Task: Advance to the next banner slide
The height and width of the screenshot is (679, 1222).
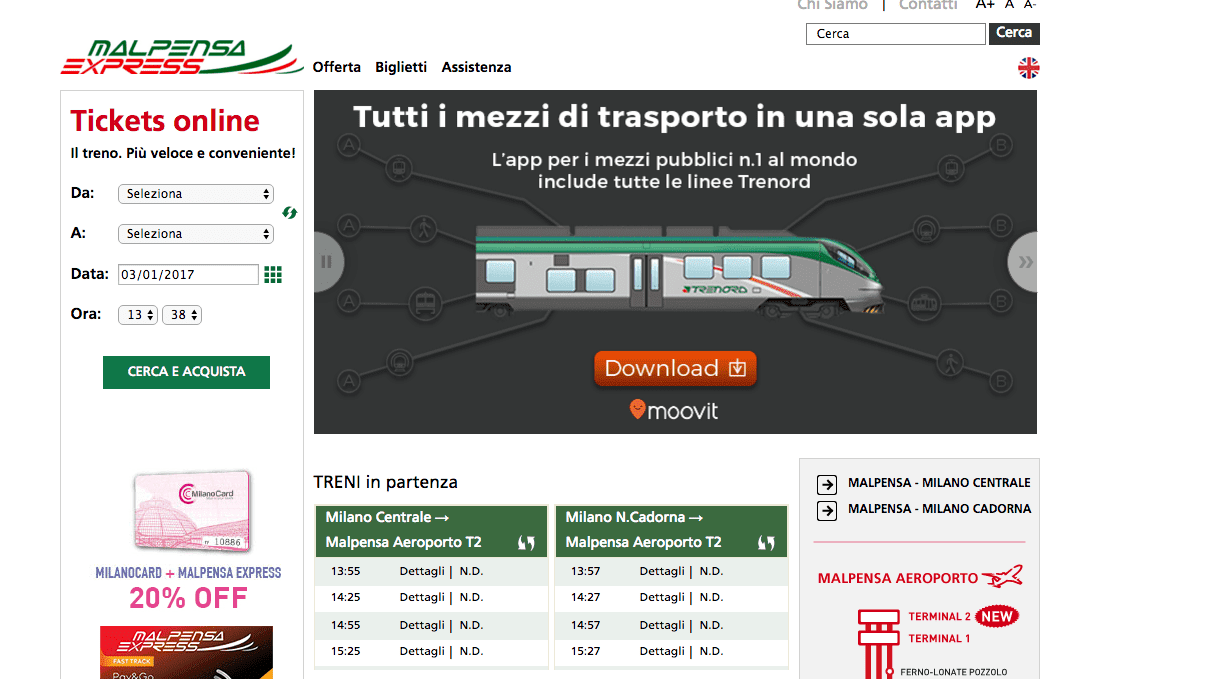Action: tap(1023, 262)
